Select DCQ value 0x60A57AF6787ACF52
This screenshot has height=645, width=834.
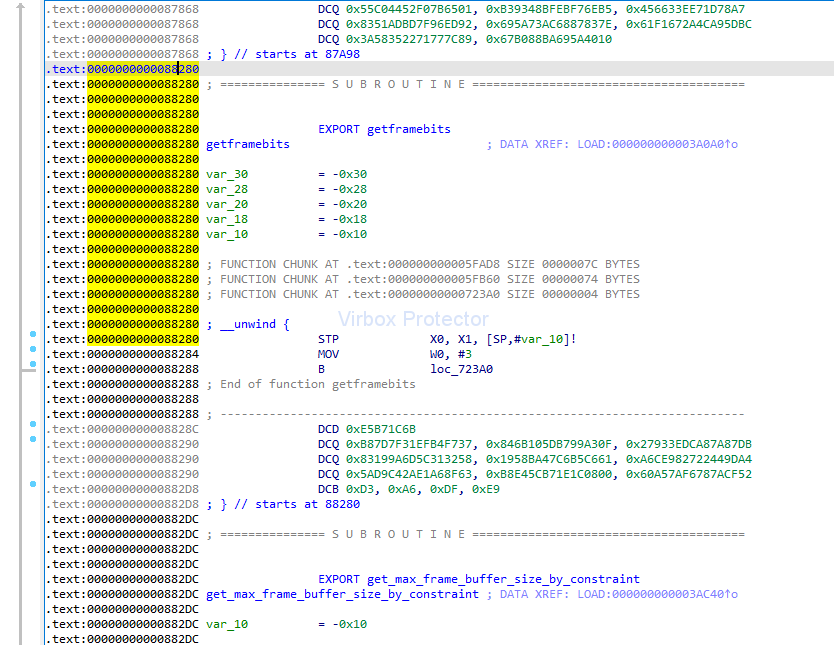point(689,474)
